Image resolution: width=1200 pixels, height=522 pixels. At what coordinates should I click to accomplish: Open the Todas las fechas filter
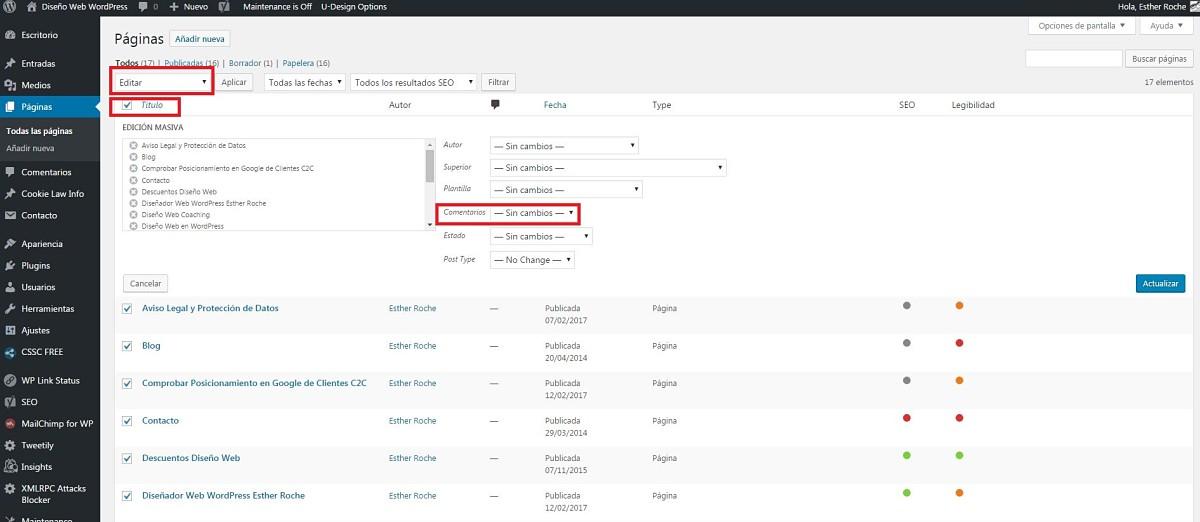305,83
